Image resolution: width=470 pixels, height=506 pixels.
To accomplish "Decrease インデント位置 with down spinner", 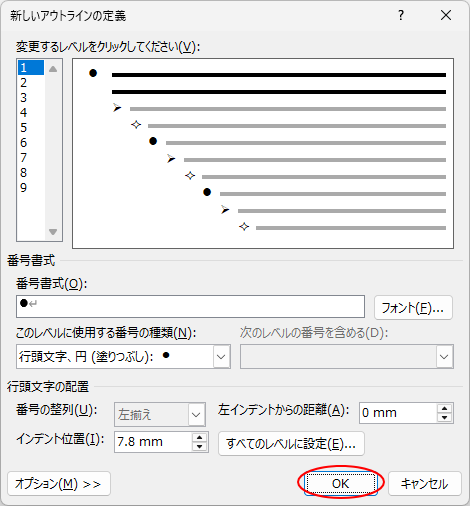I will pos(199,447).
